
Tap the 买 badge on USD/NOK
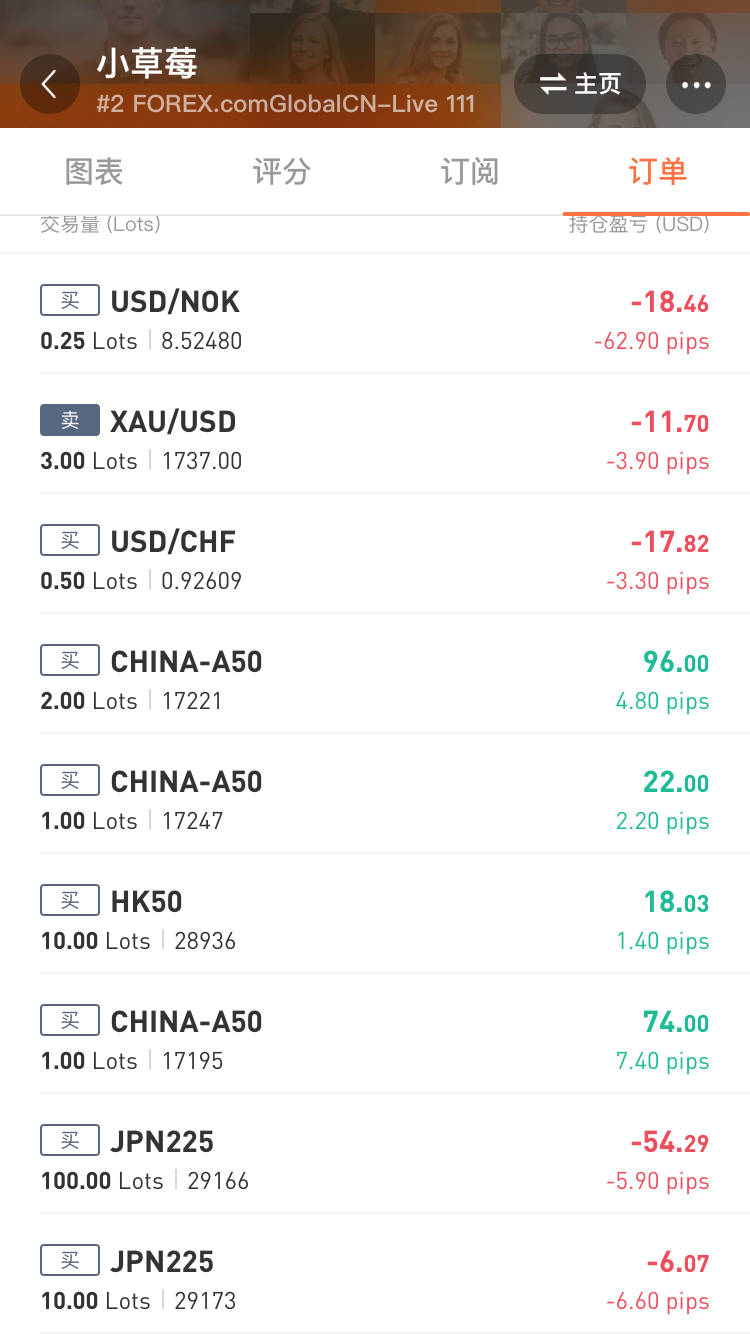(70, 300)
